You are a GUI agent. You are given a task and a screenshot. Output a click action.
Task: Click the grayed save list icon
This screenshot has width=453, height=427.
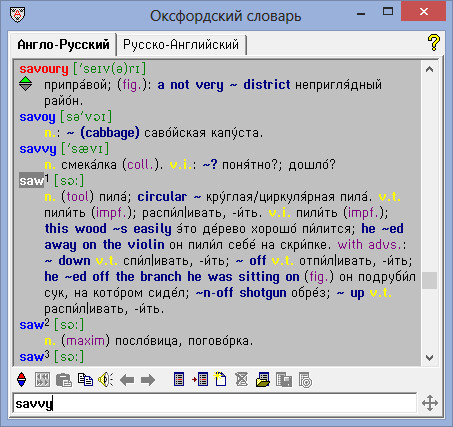click(x=284, y=380)
